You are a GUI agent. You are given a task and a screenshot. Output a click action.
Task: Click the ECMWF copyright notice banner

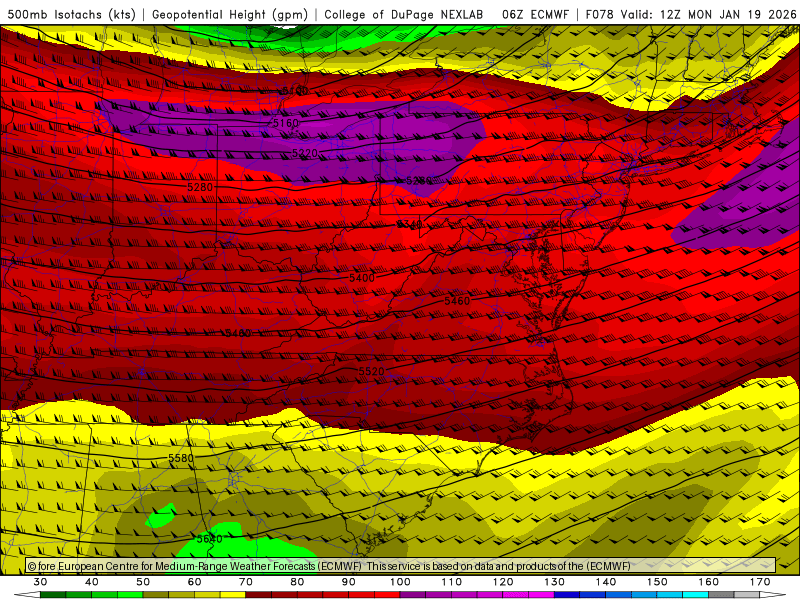[401, 565]
